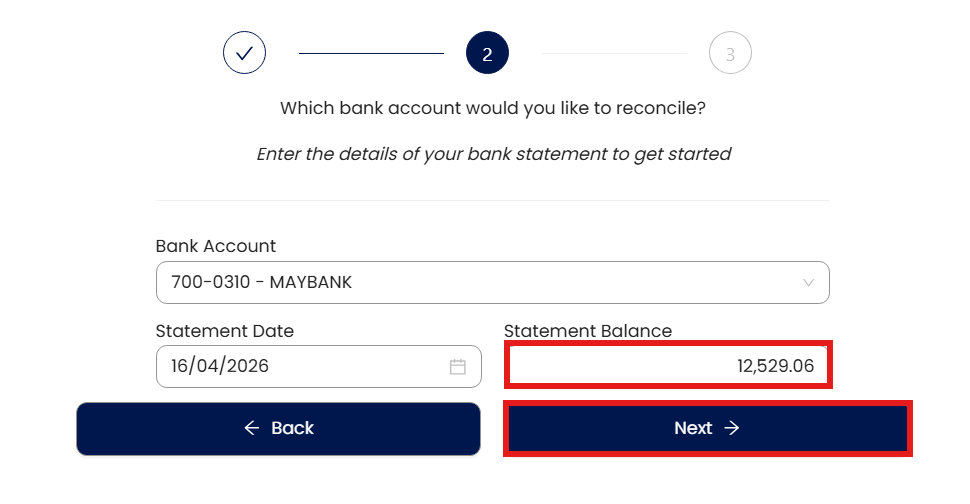The height and width of the screenshot is (504, 970).
Task: Focus the Statement Balance field showing 12,529.06
Action: coord(668,366)
